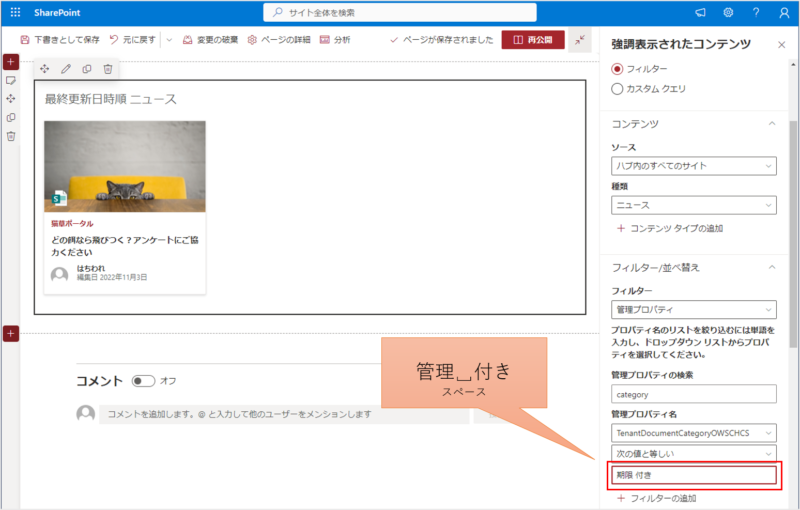This screenshot has height=510, width=800.
Task: Open the help question mark icon
Action: tap(755, 12)
